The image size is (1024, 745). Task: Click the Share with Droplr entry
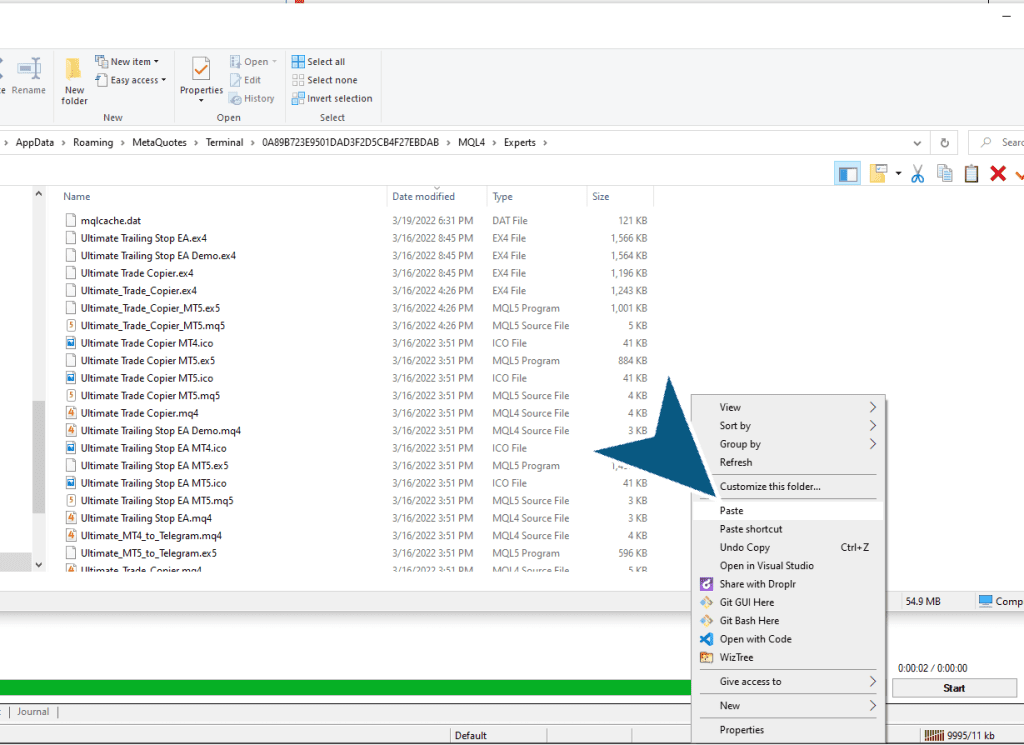click(756, 584)
